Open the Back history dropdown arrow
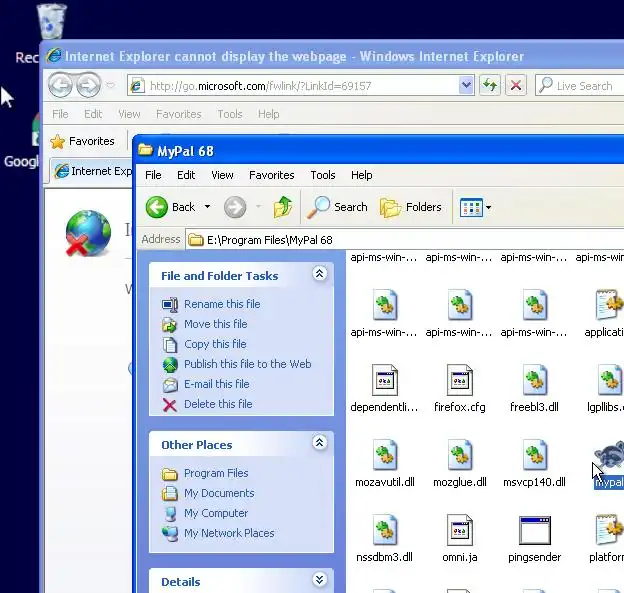624x593 pixels. tap(207, 207)
